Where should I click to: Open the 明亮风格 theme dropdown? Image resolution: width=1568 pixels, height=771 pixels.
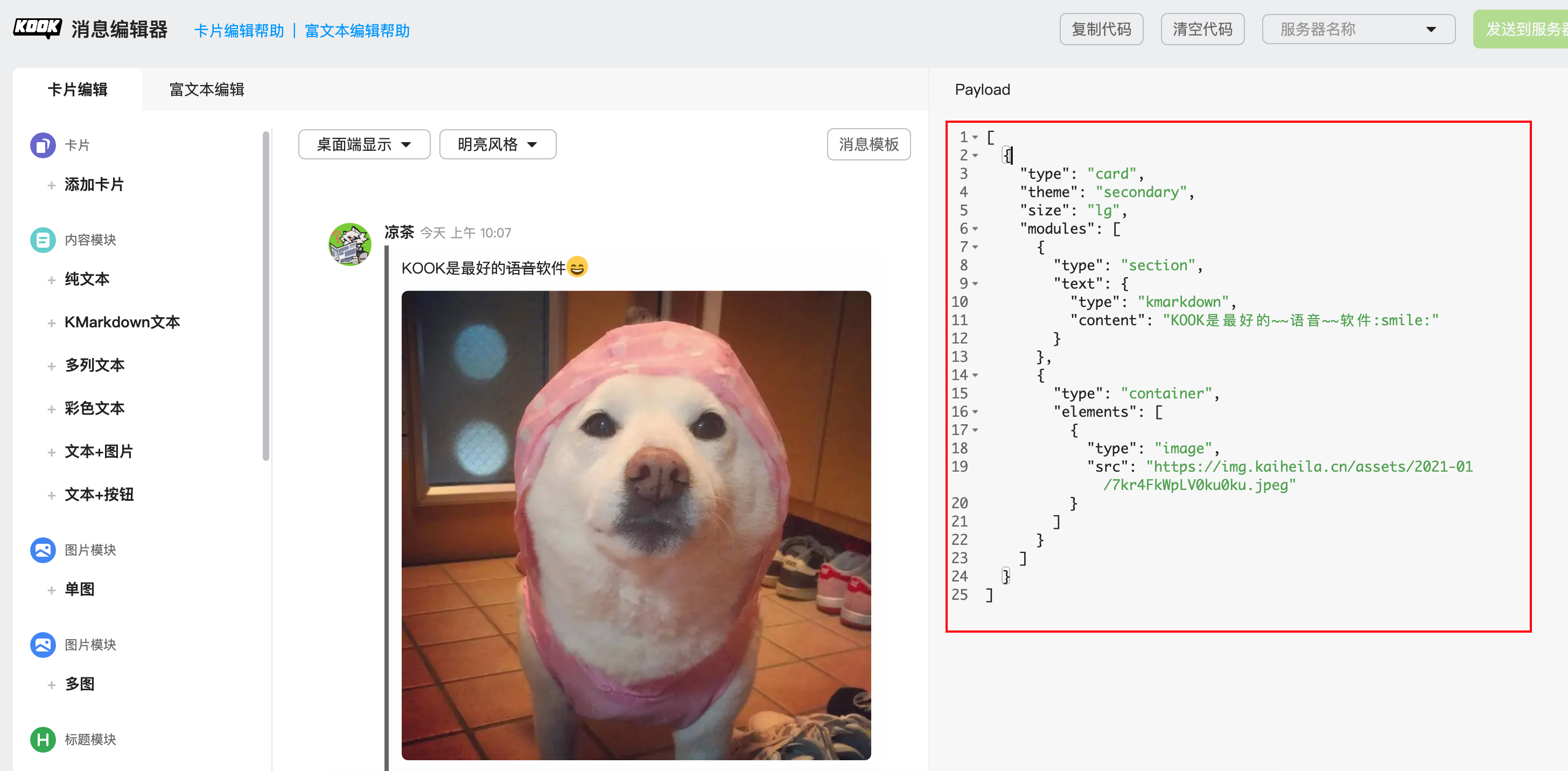[498, 144]
